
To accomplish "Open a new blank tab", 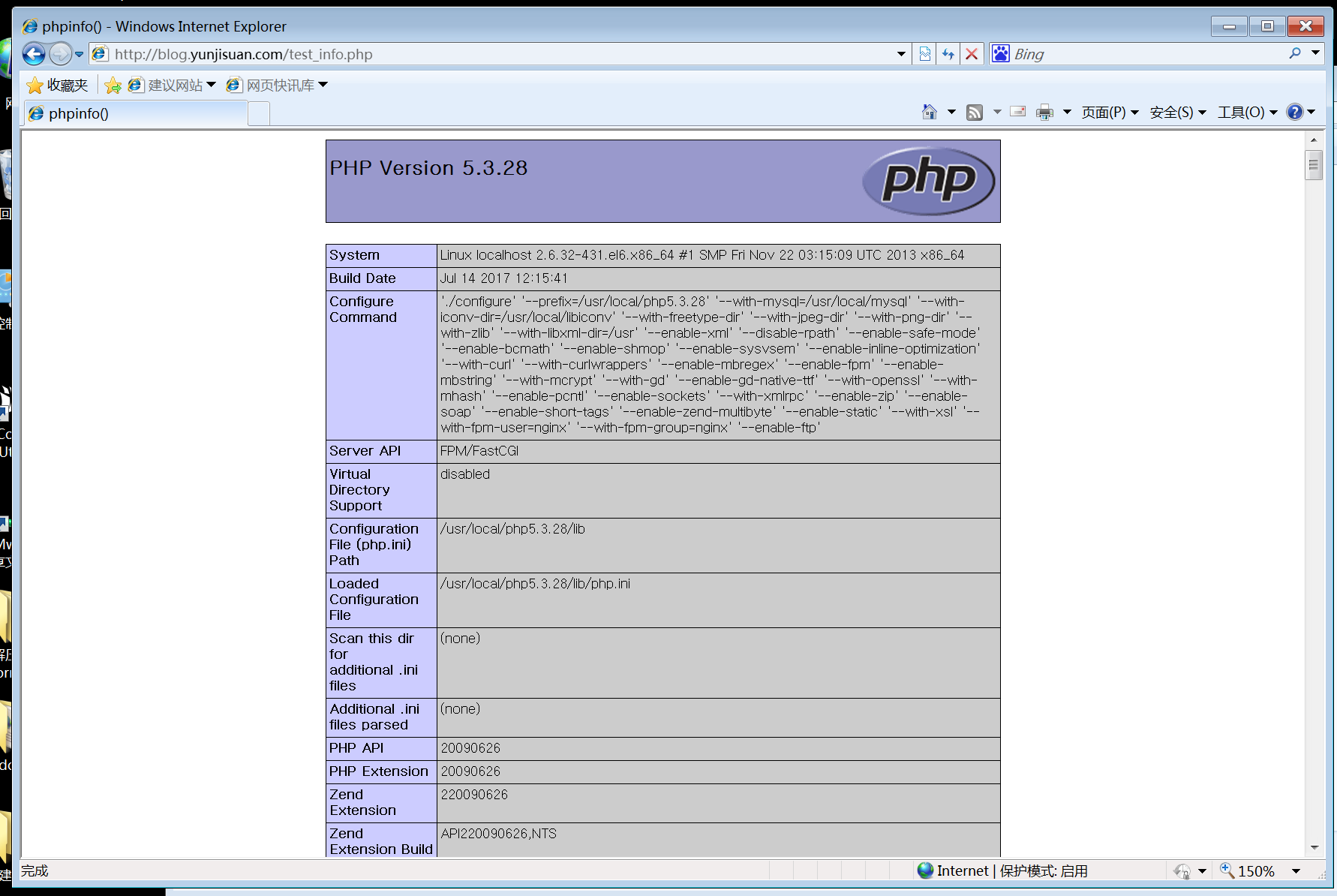I will point(259,114).
